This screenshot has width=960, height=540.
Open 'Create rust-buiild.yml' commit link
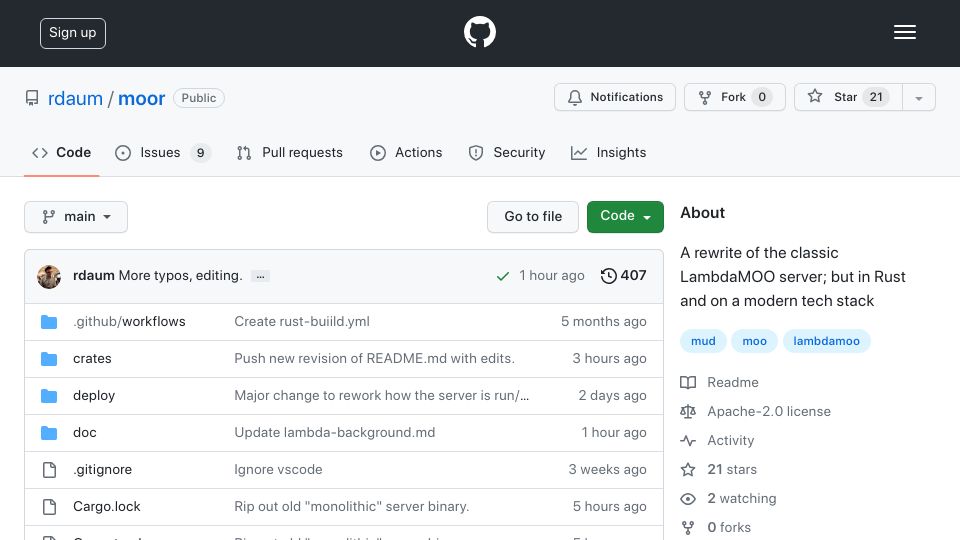pos(302,321)
